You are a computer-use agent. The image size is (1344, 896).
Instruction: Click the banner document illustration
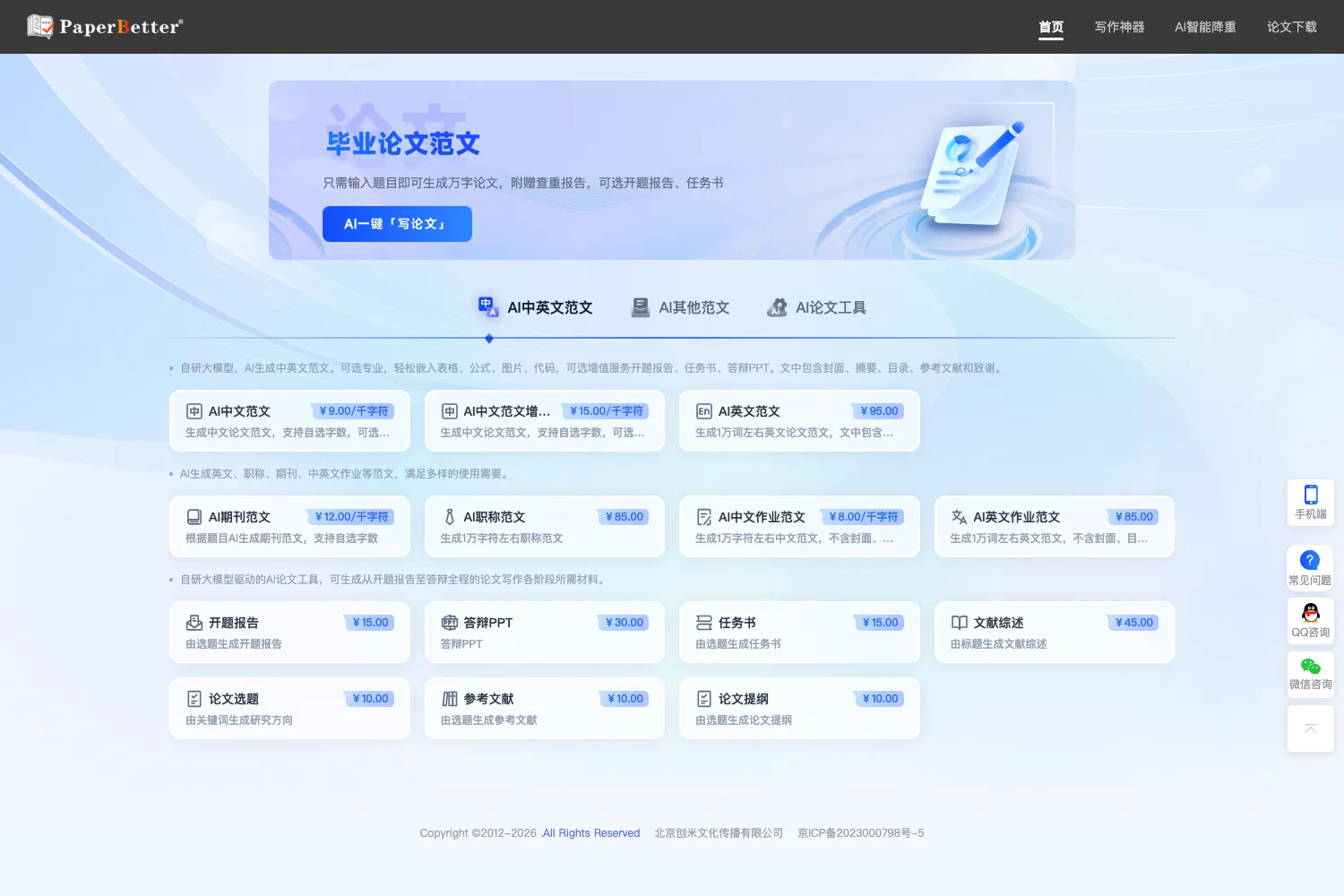tap(973, 175)
